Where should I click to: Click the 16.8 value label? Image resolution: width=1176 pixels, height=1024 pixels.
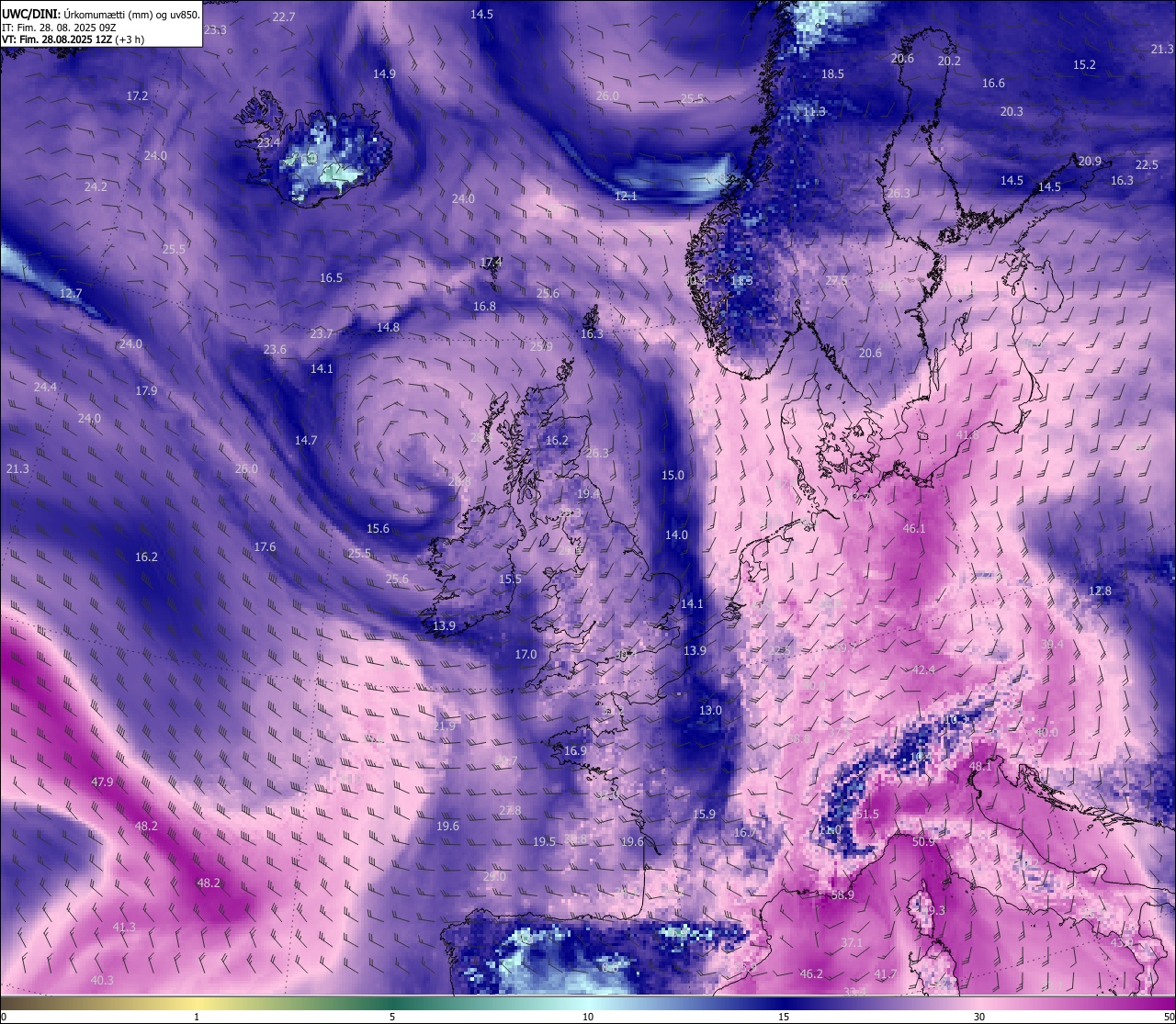click(484, 307)
